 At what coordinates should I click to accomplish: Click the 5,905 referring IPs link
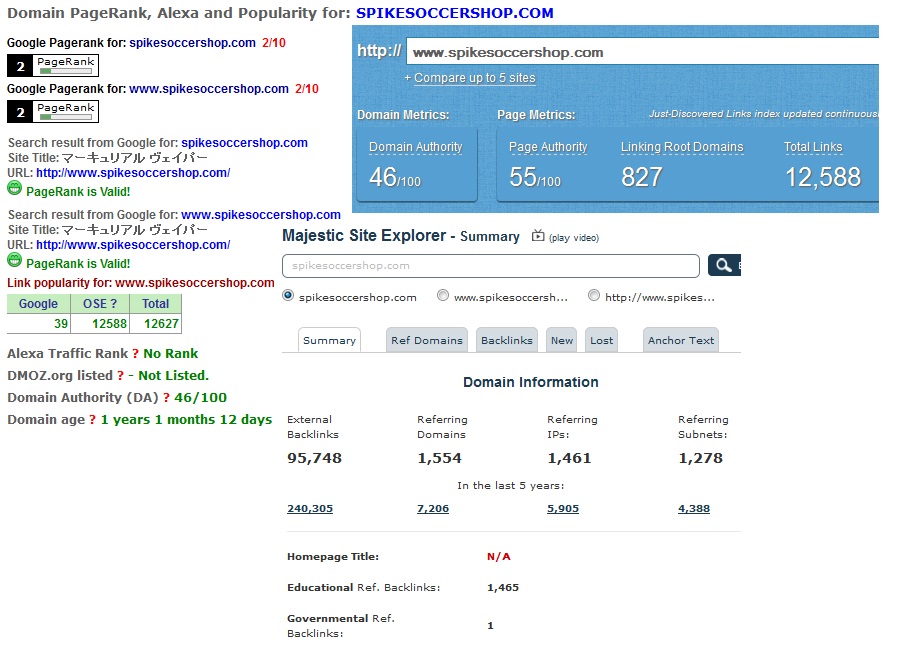tap(563, 509)
